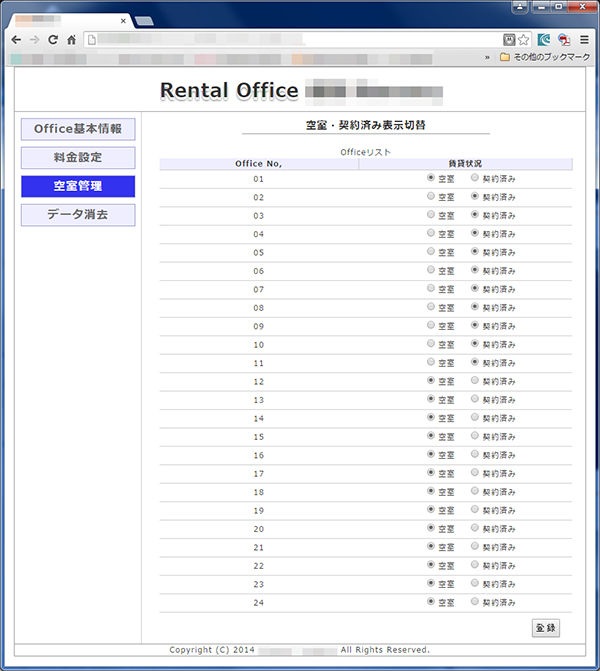Expand the hidden bookmarks chevron
600x671 pixels.
pos(487,58)
